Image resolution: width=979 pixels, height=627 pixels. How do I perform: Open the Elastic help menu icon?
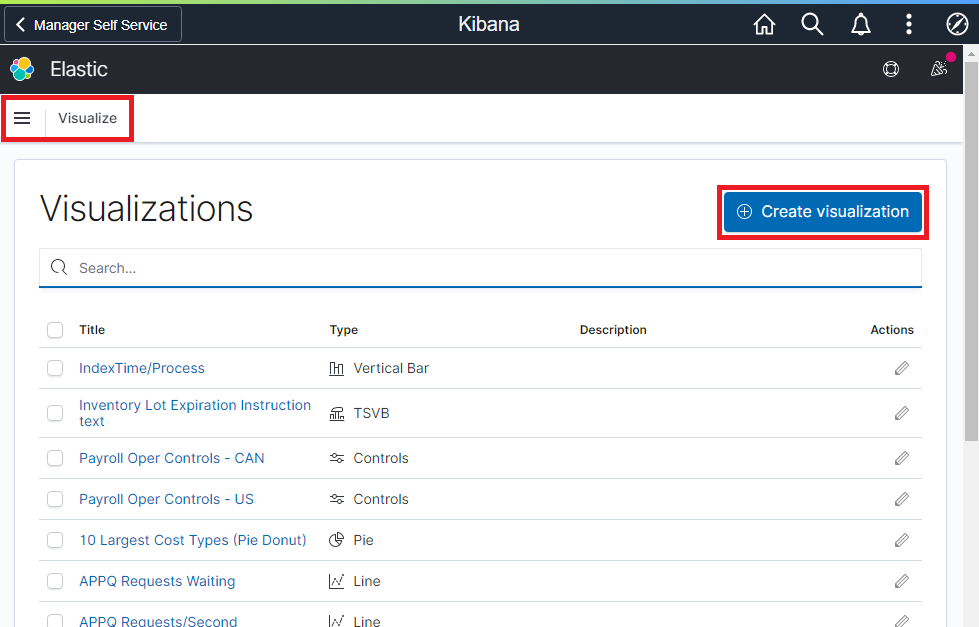pos(891,69)
